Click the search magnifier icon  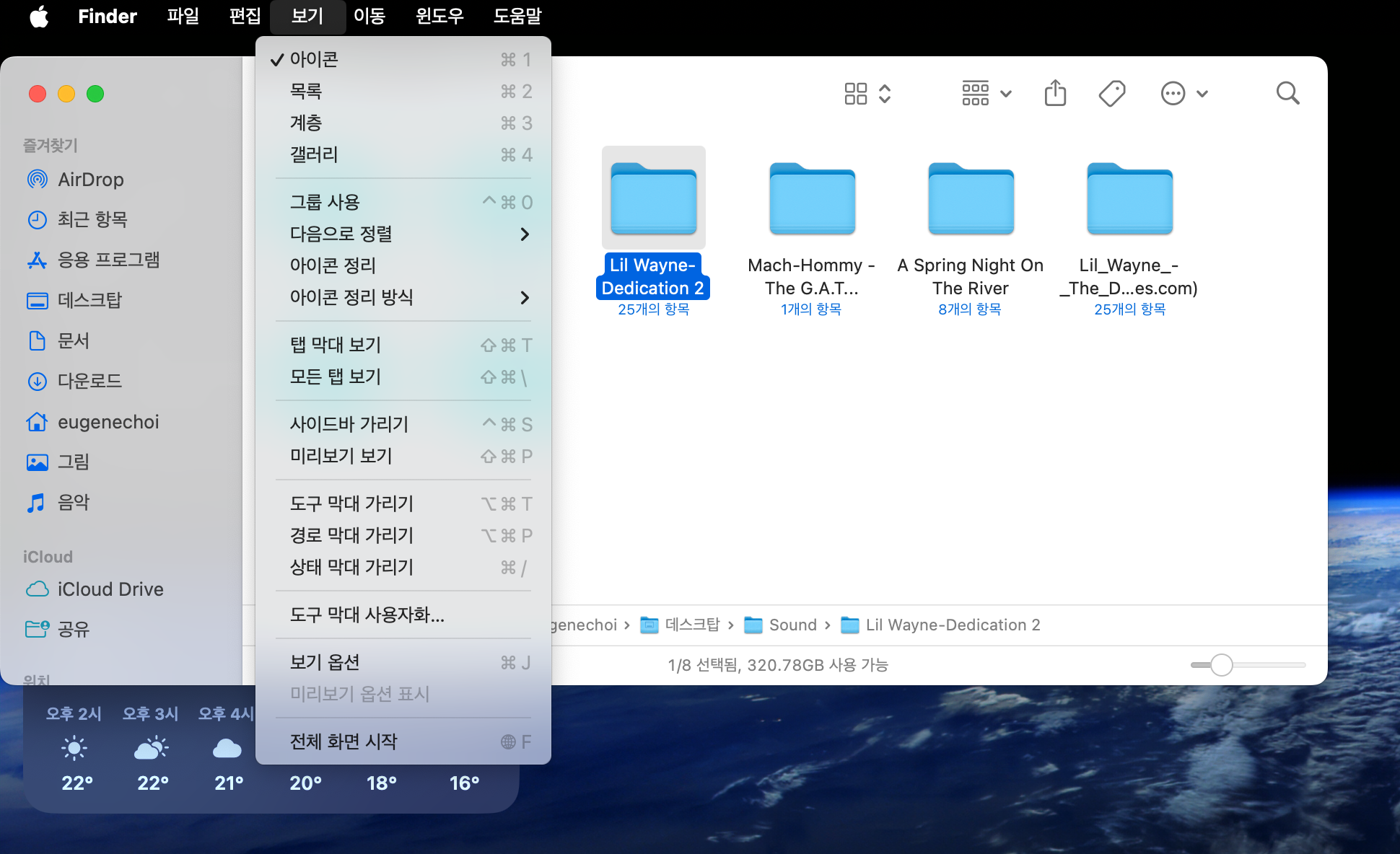click(1287, 93)
